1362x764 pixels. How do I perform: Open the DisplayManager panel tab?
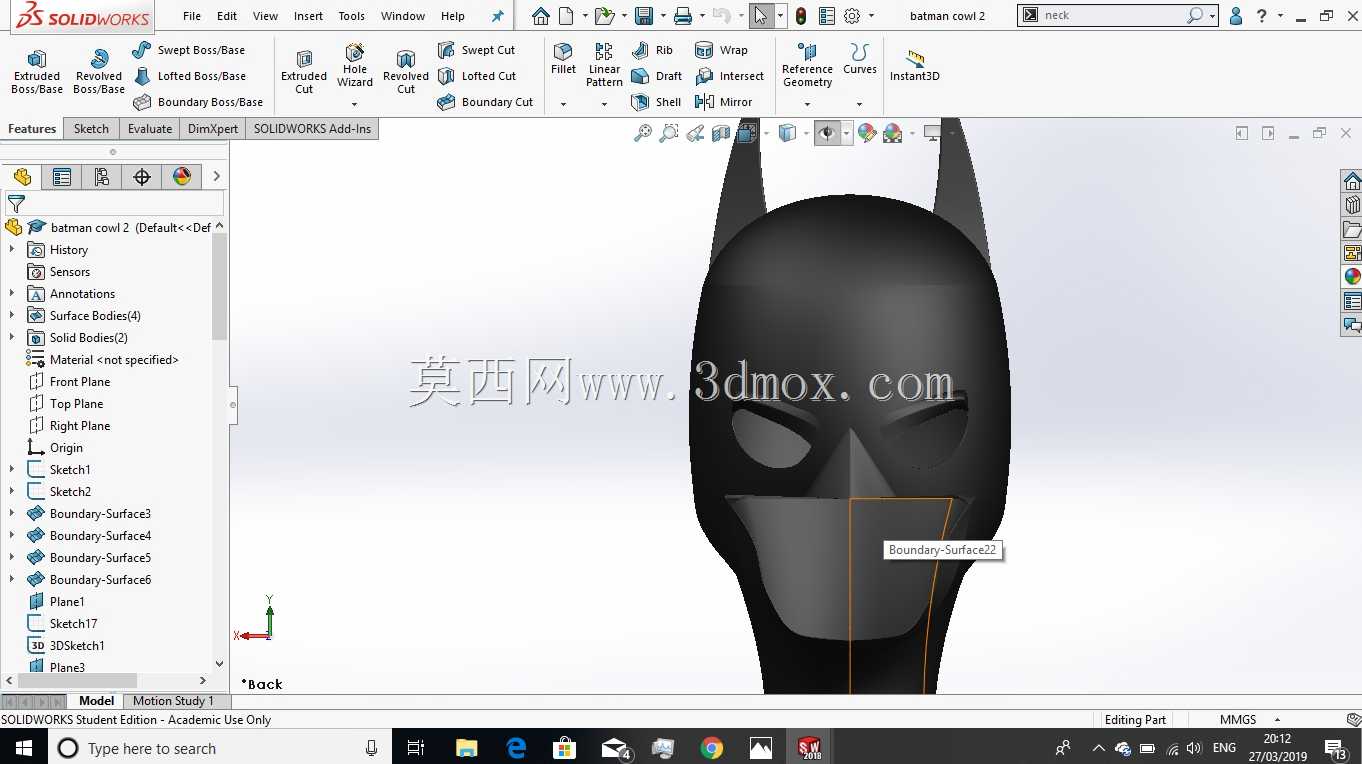click(x=182, y=177)
